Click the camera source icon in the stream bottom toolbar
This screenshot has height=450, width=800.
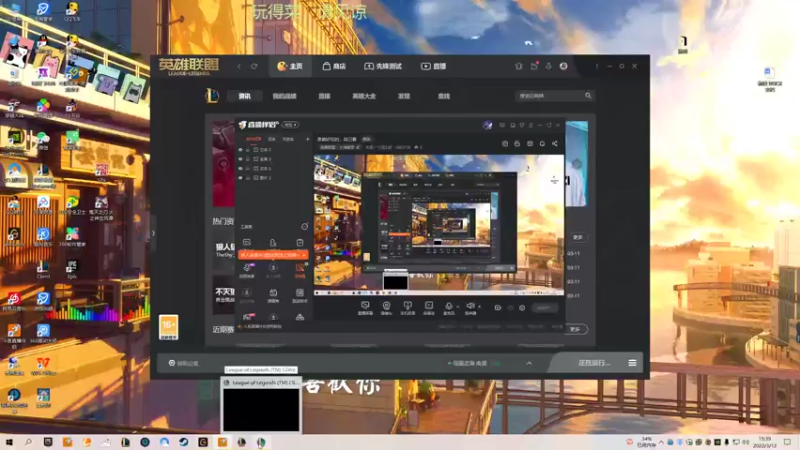click(387, 306)
